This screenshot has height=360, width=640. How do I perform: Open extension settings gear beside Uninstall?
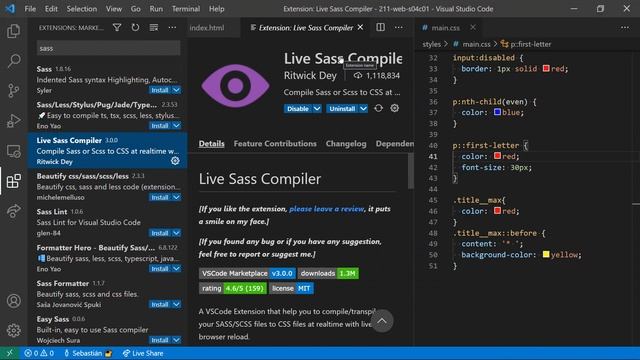coord(394,109)
